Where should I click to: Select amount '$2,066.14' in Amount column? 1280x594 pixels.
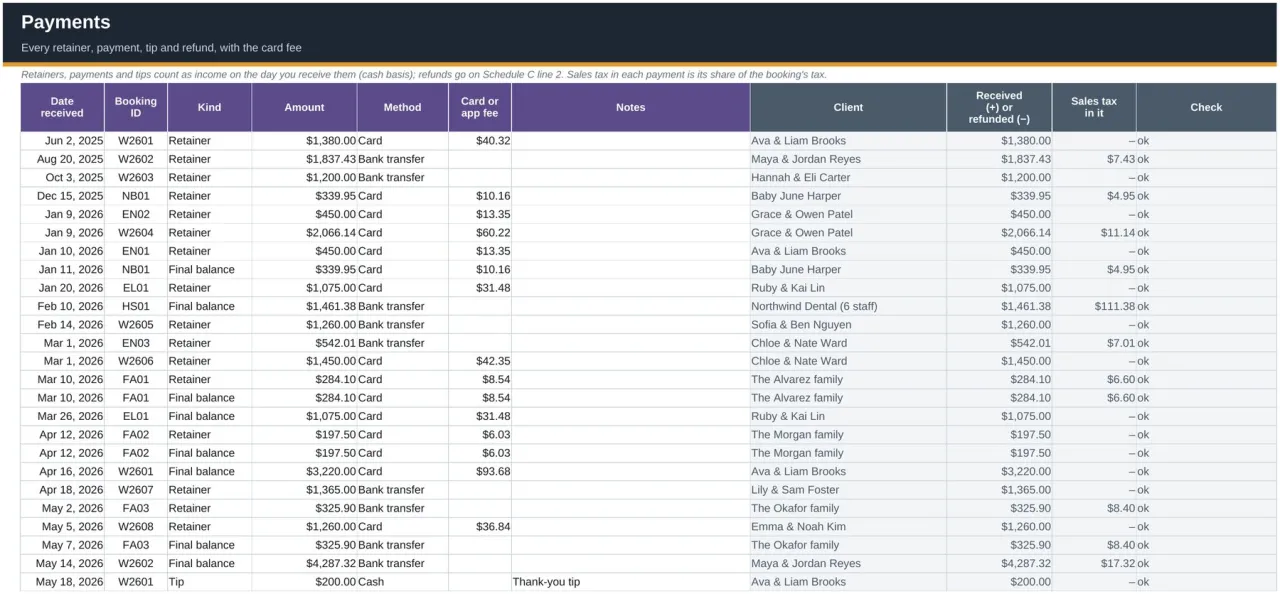[304, 232]
